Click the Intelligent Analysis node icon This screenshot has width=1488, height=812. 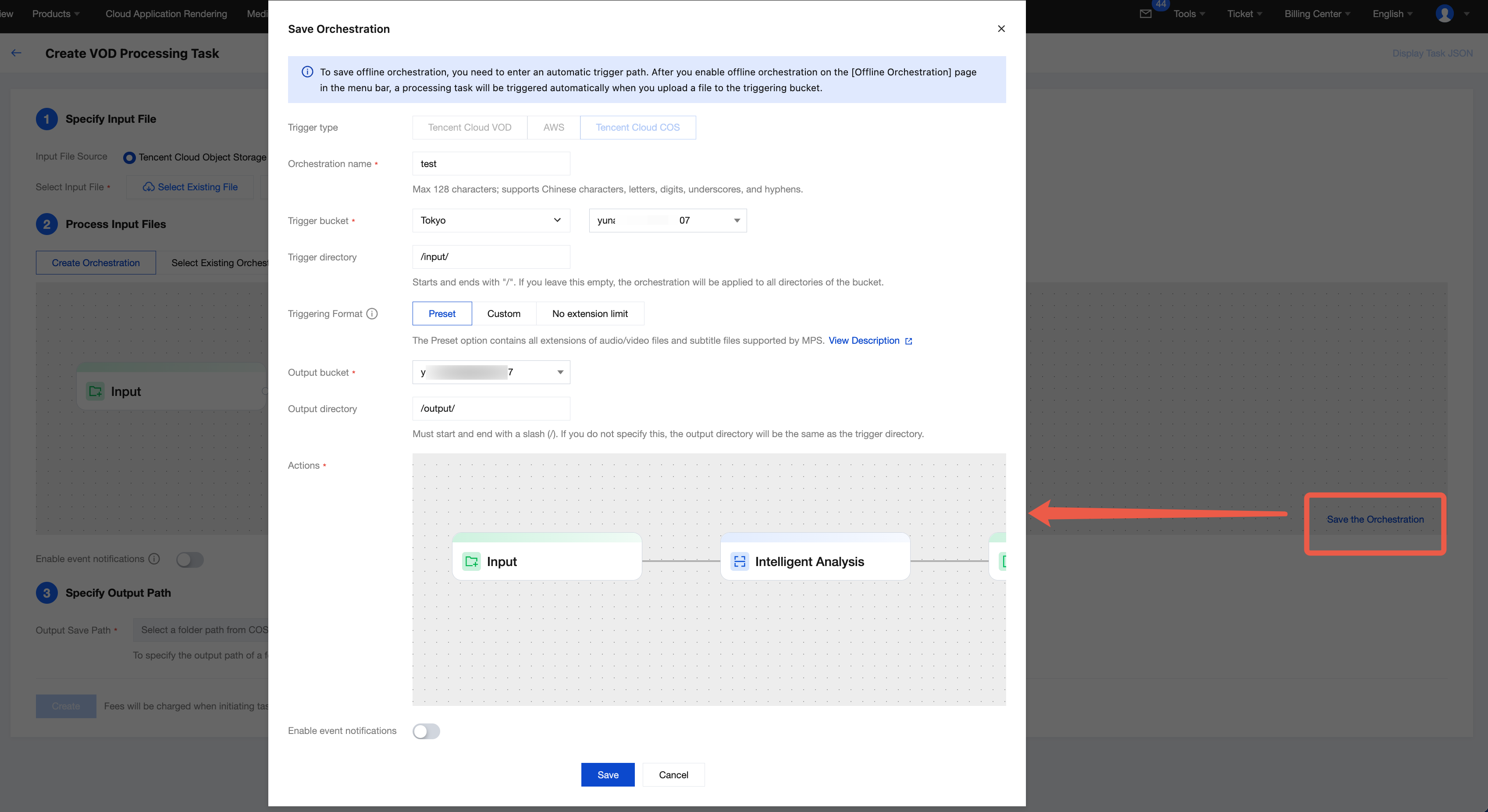click(x=739, y=561)
